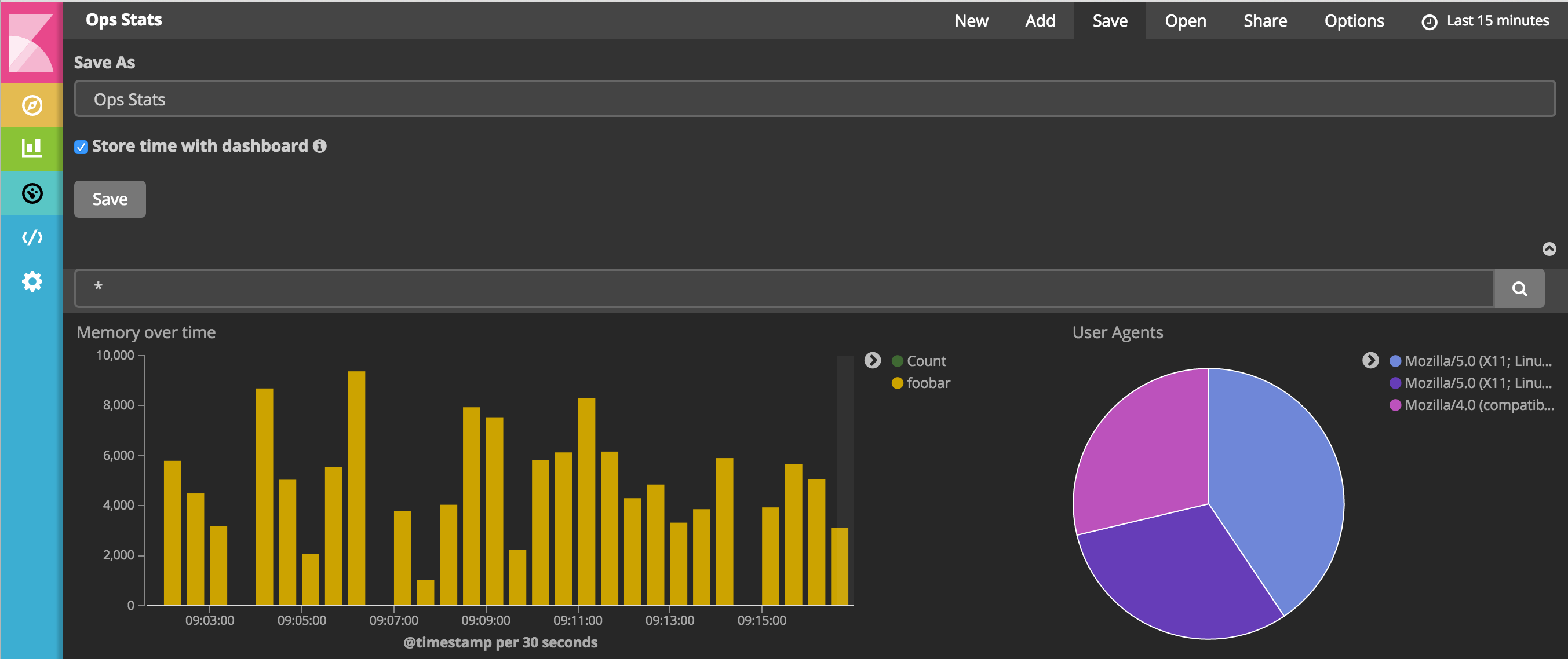Image resolution: width=1568 pixels, height=659 pixels.
Task: Open the Dashboard gauge icon
Action: point(32,193)
